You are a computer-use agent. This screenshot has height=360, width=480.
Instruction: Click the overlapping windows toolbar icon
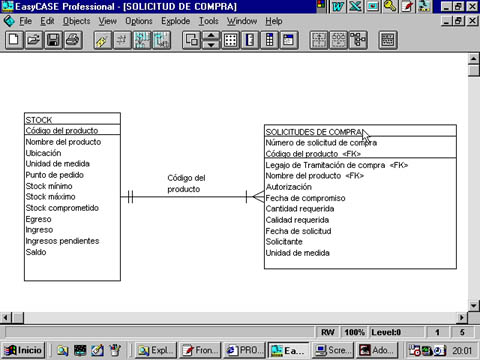coord(191,40)
